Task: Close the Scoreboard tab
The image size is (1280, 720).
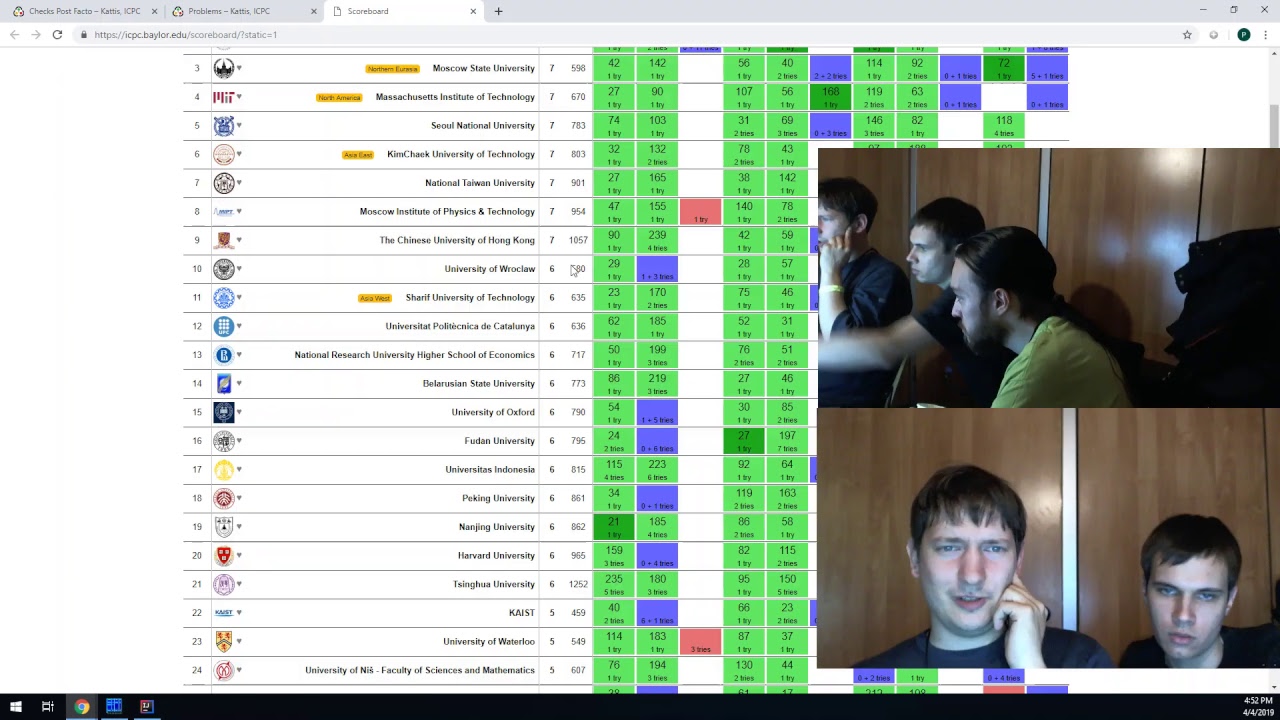Action: pyautogui.click(x=473, y=11)
